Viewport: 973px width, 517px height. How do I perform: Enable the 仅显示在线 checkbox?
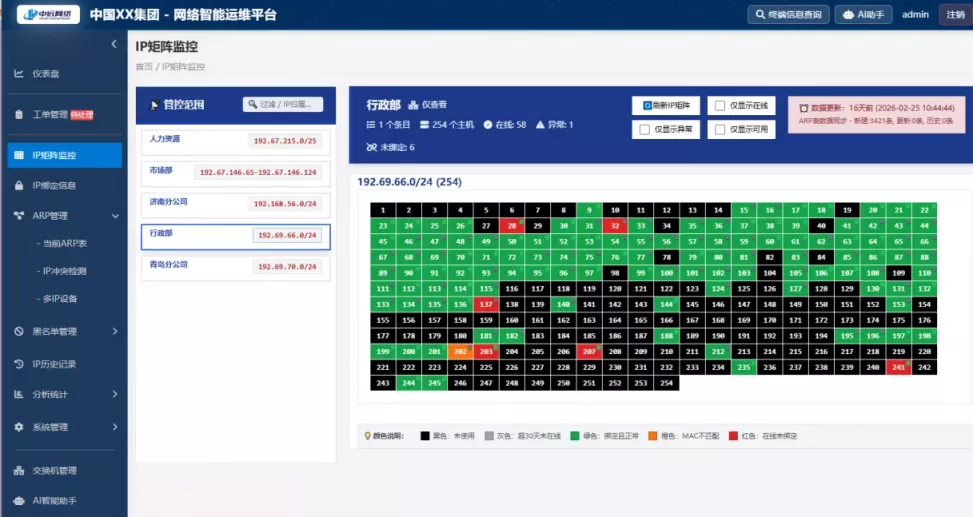(x=718, y=106)
